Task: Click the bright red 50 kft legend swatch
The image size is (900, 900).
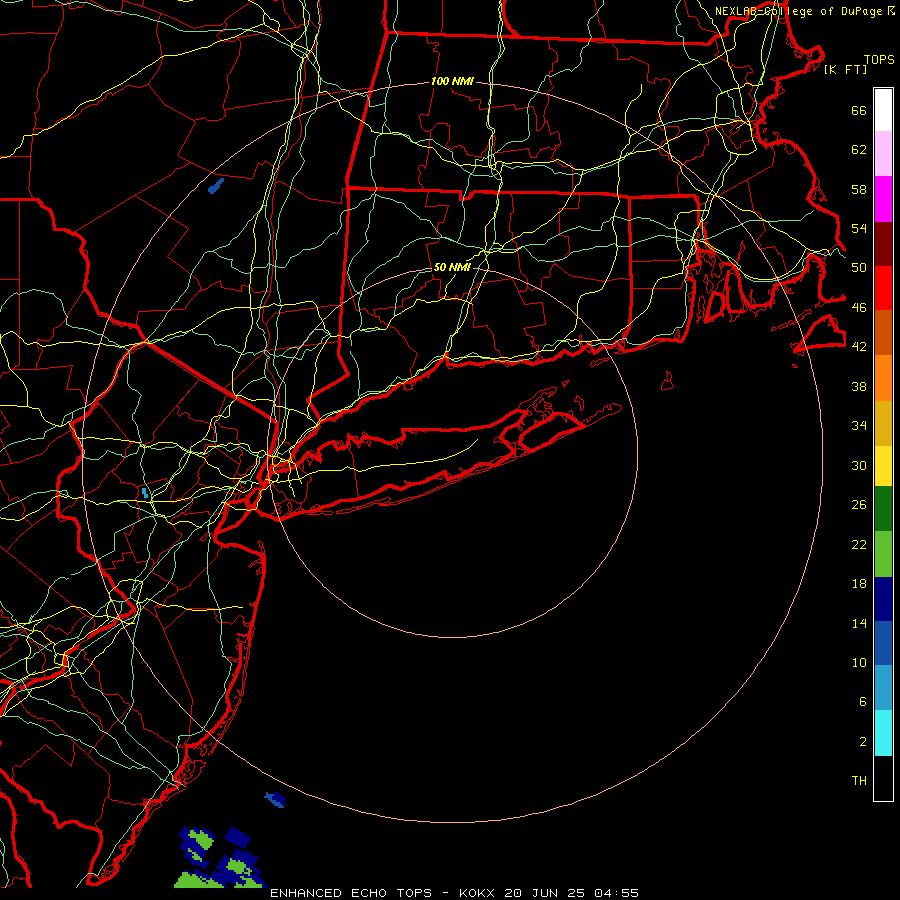Action: coord(883,288)
